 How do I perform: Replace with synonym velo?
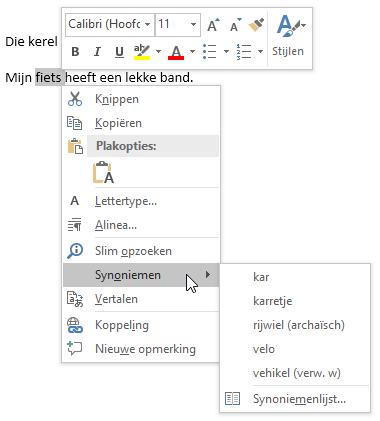click(295, 349)
